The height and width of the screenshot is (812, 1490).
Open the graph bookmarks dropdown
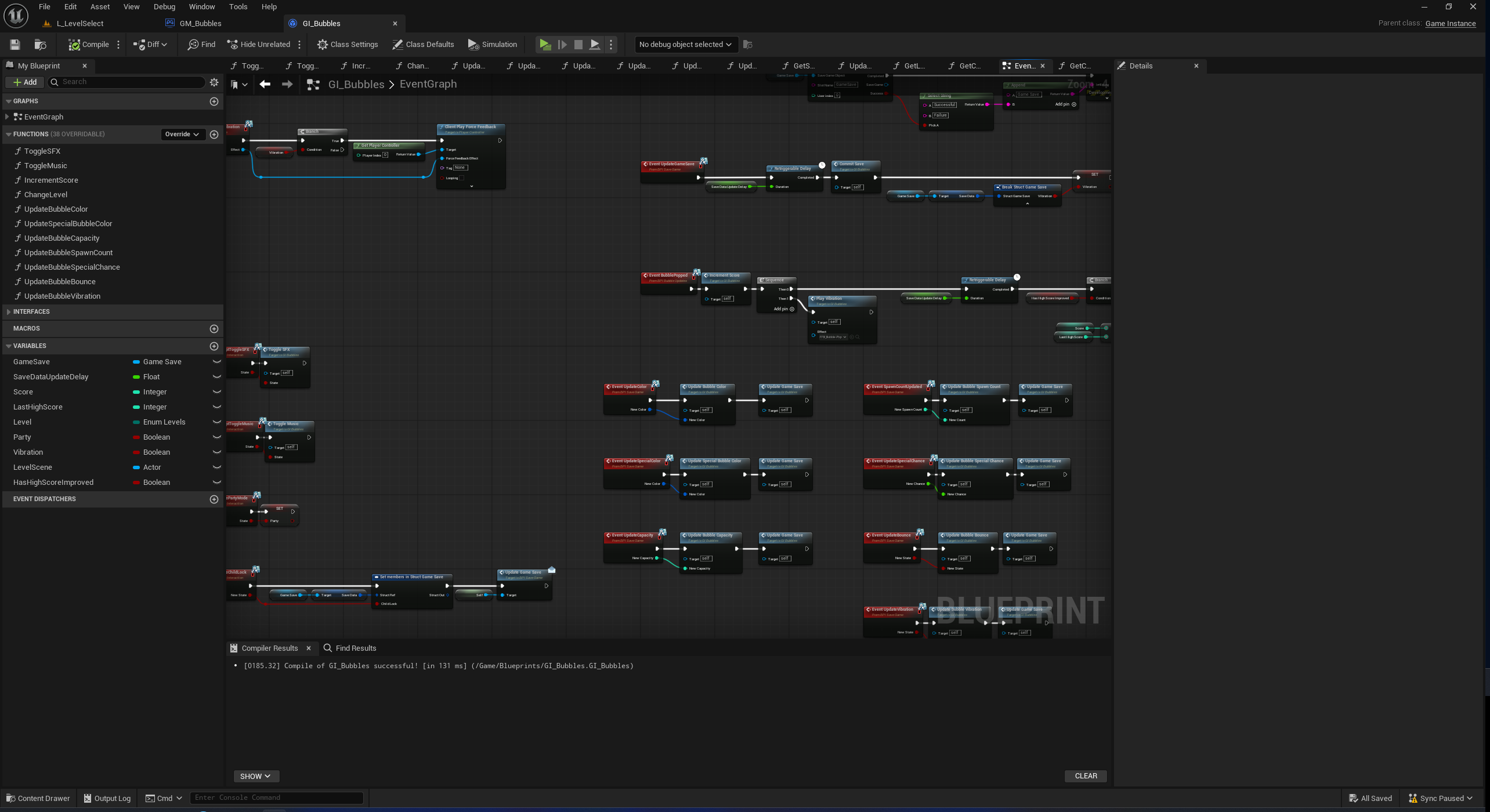click(x=238, y=85)
